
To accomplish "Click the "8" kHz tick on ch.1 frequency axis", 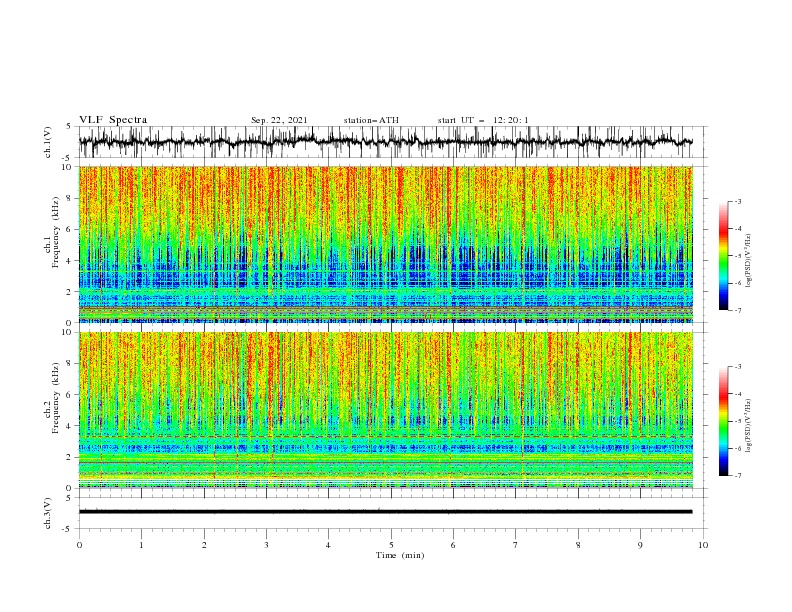I will (x=71, y=198).
